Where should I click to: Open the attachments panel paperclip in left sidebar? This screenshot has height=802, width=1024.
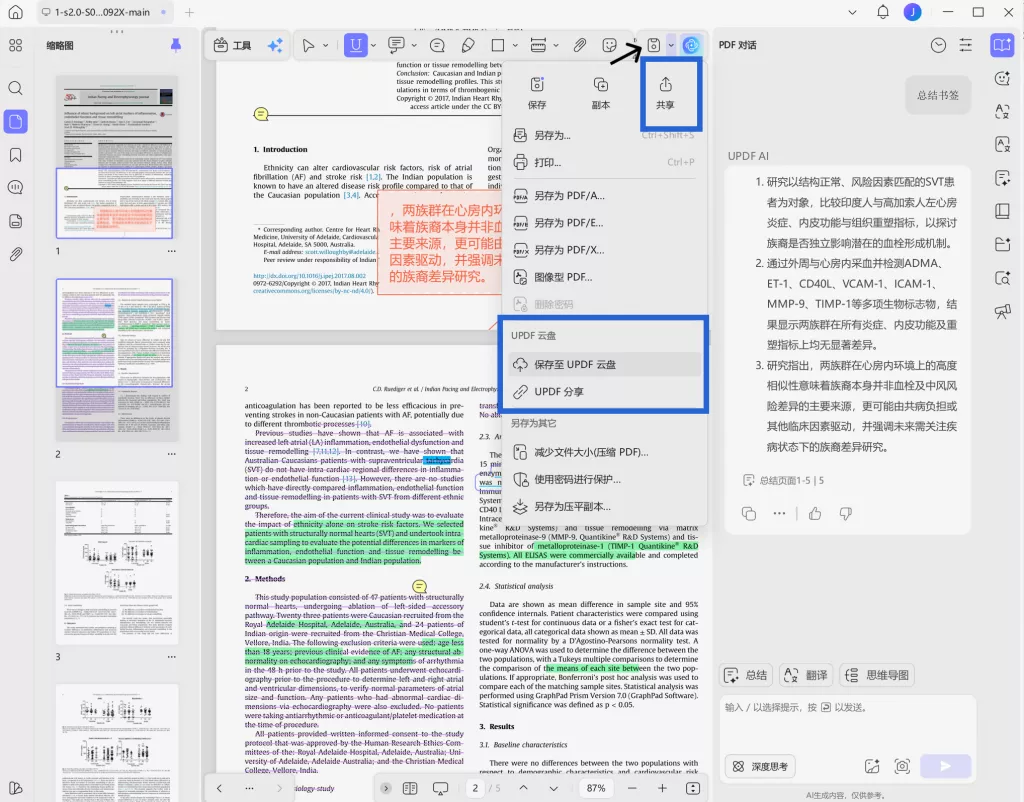pos(16,254)
